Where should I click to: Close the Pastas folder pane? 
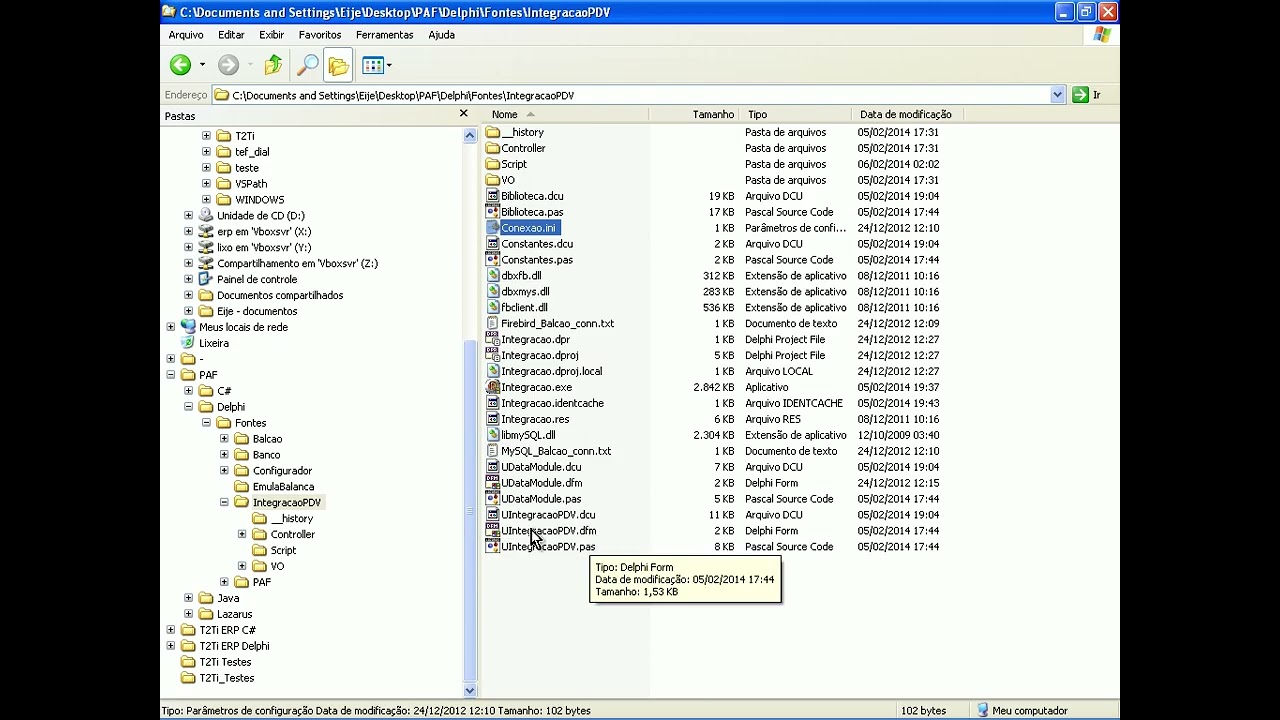(x=464, y=114)
